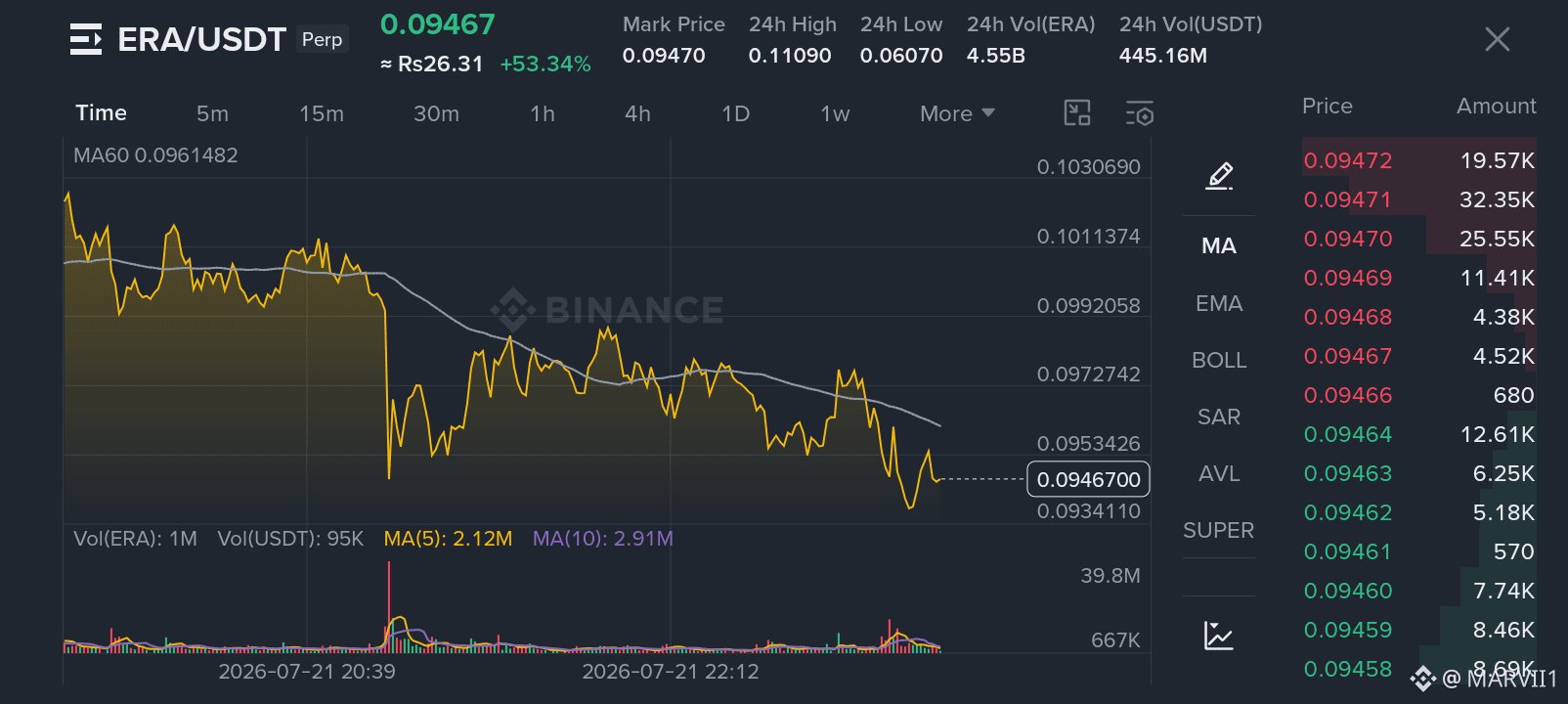Enable the MA indicator

point(1219,246)
